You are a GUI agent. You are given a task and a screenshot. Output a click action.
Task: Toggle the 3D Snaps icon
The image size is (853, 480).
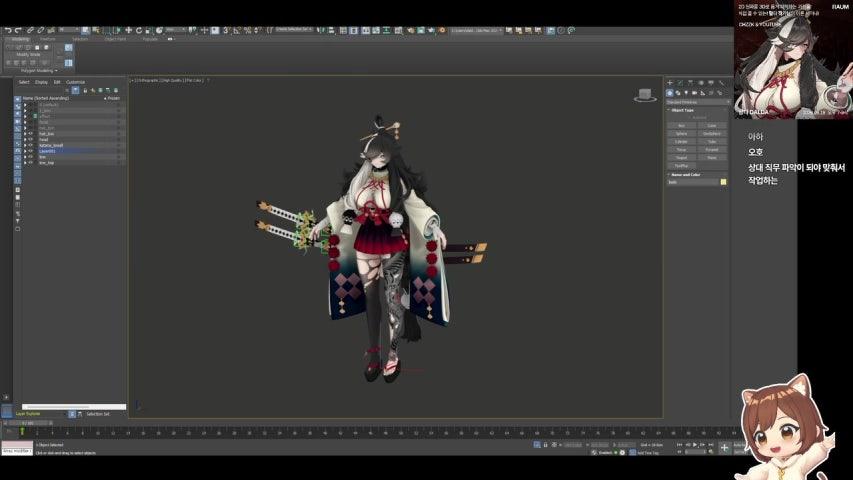click(x=226, y=30)
